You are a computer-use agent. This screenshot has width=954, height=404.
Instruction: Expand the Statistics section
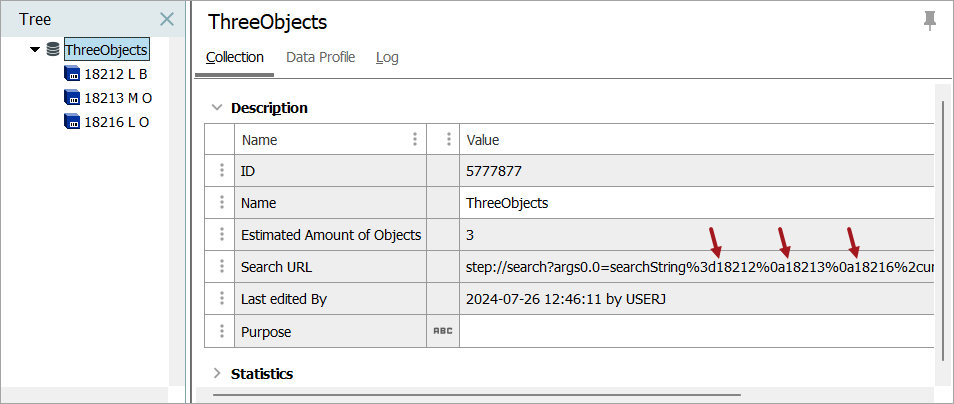pyautogui.click(x=216, y=373)
